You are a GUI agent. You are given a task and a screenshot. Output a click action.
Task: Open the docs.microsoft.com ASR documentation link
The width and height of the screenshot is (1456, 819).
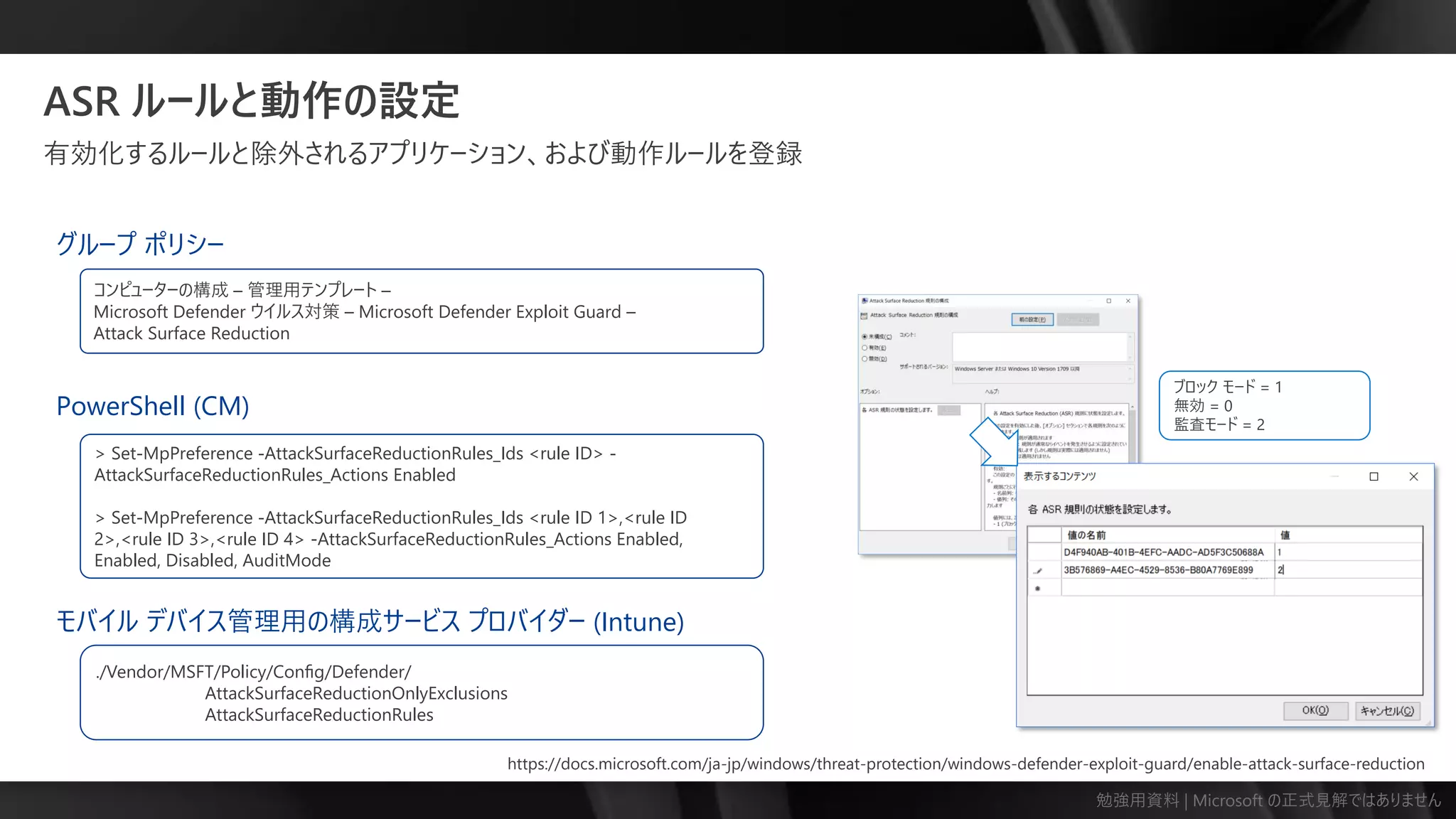pos(965,764)
